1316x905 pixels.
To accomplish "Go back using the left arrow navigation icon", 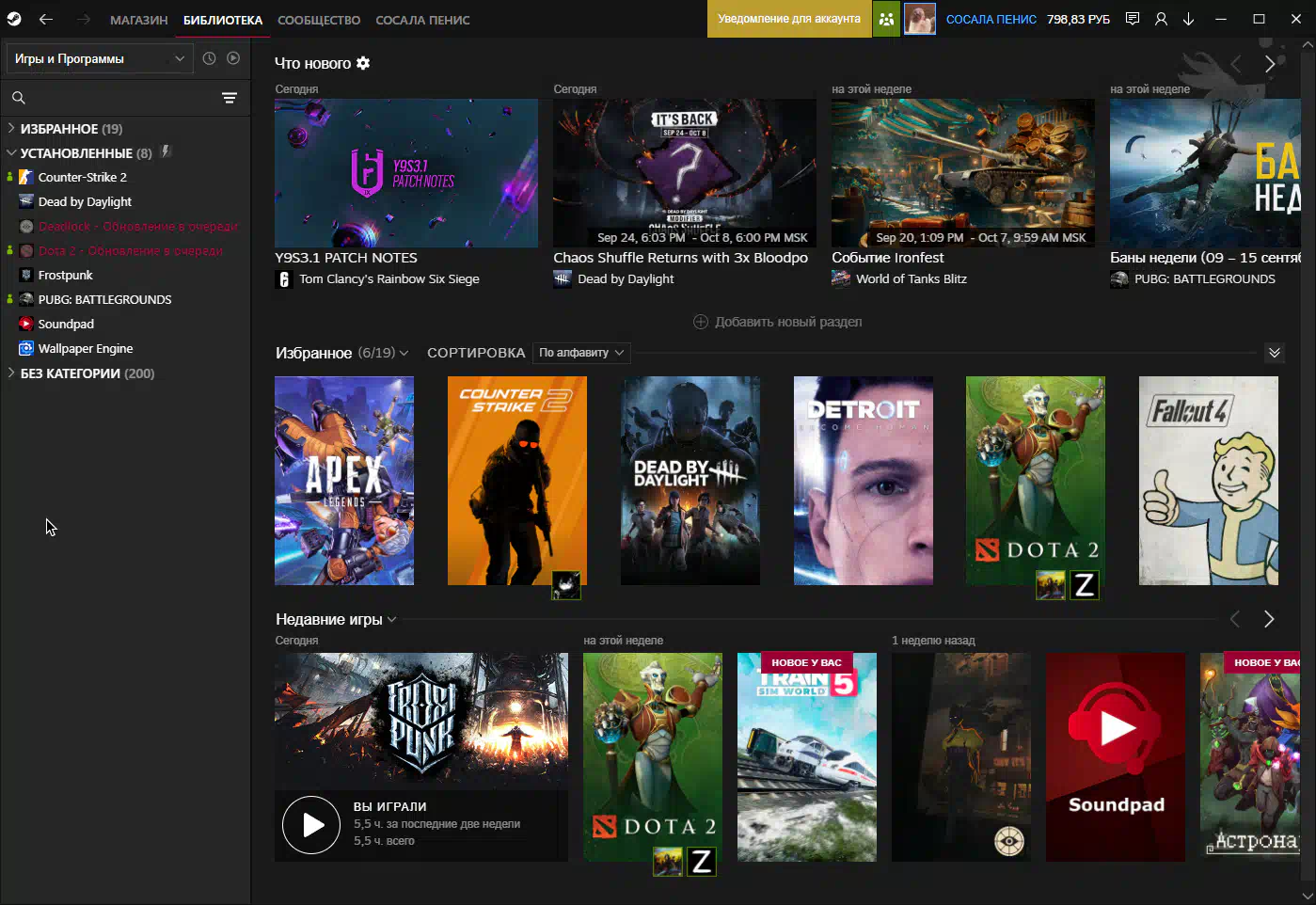I will 46,19.
